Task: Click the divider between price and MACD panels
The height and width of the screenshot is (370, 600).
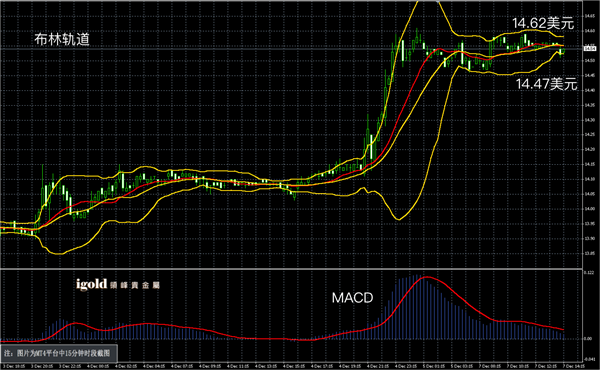Action: 292,269
